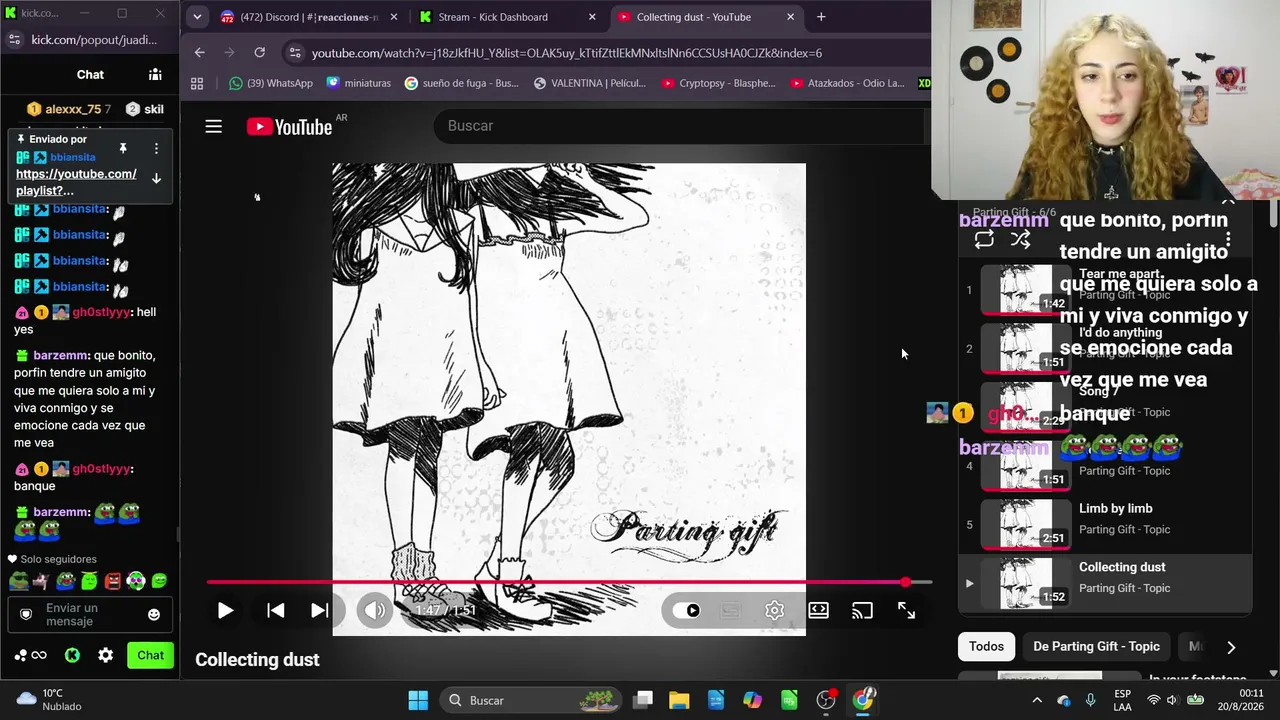1280x720 pixels.
Task: Close the Collecting dust YouTube tab
Action: 790,17
